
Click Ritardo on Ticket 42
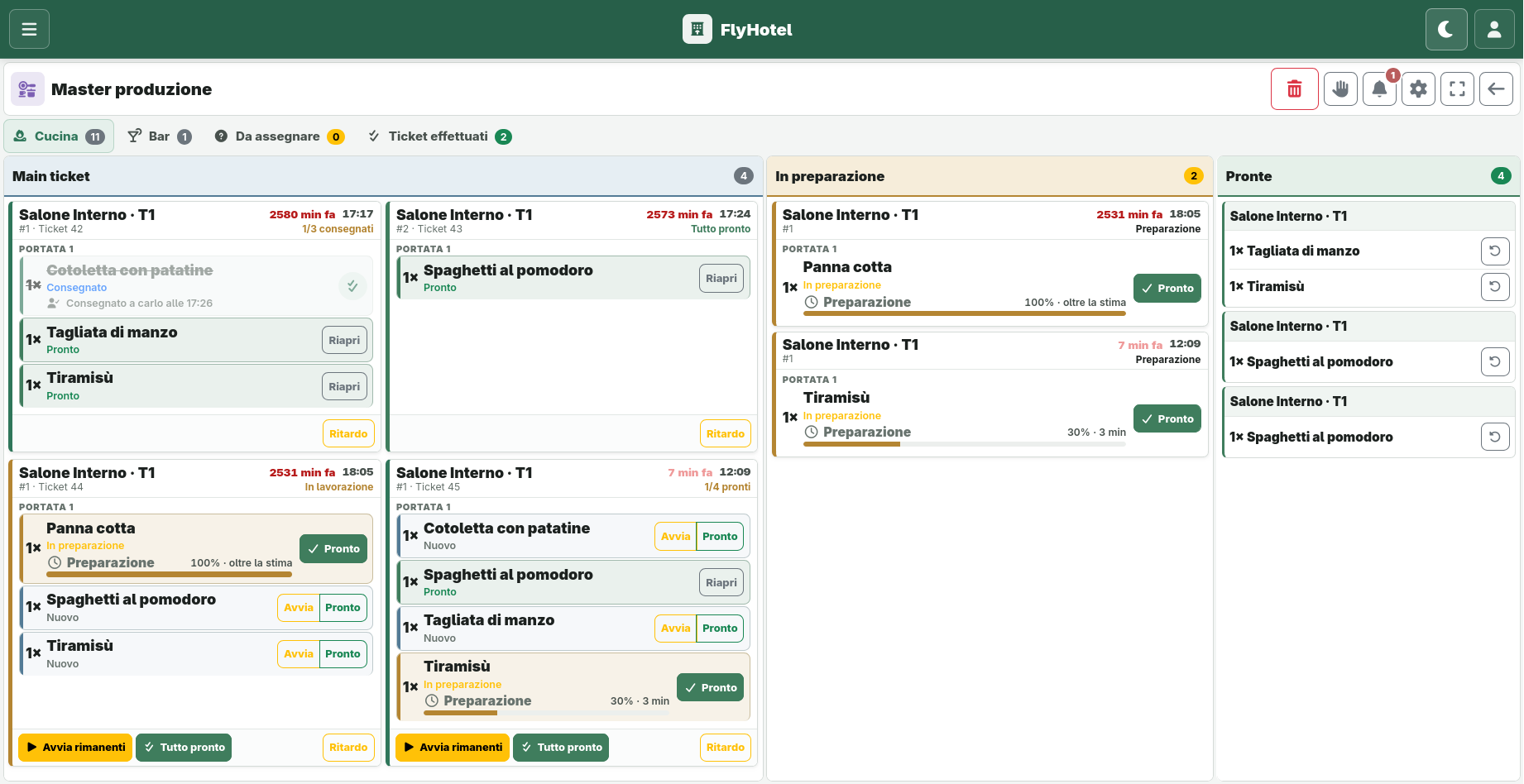pos(348,433)
